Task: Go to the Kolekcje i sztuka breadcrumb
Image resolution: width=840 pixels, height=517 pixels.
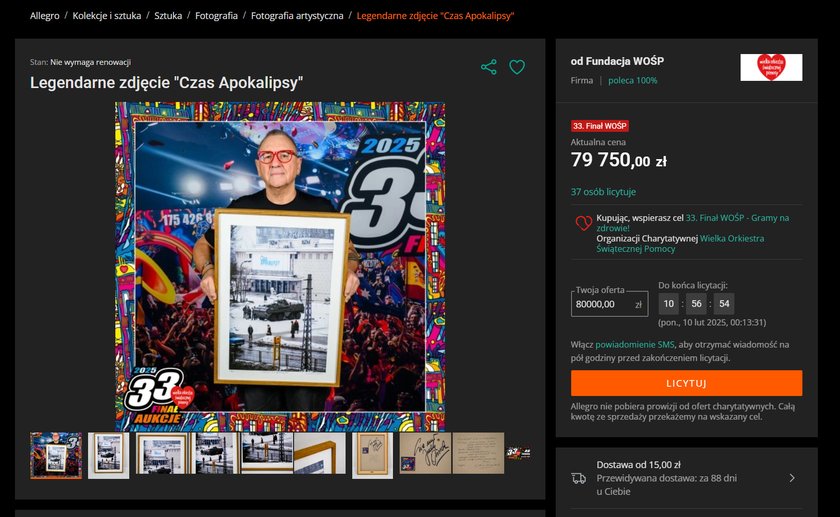Action: coord(107,16)
